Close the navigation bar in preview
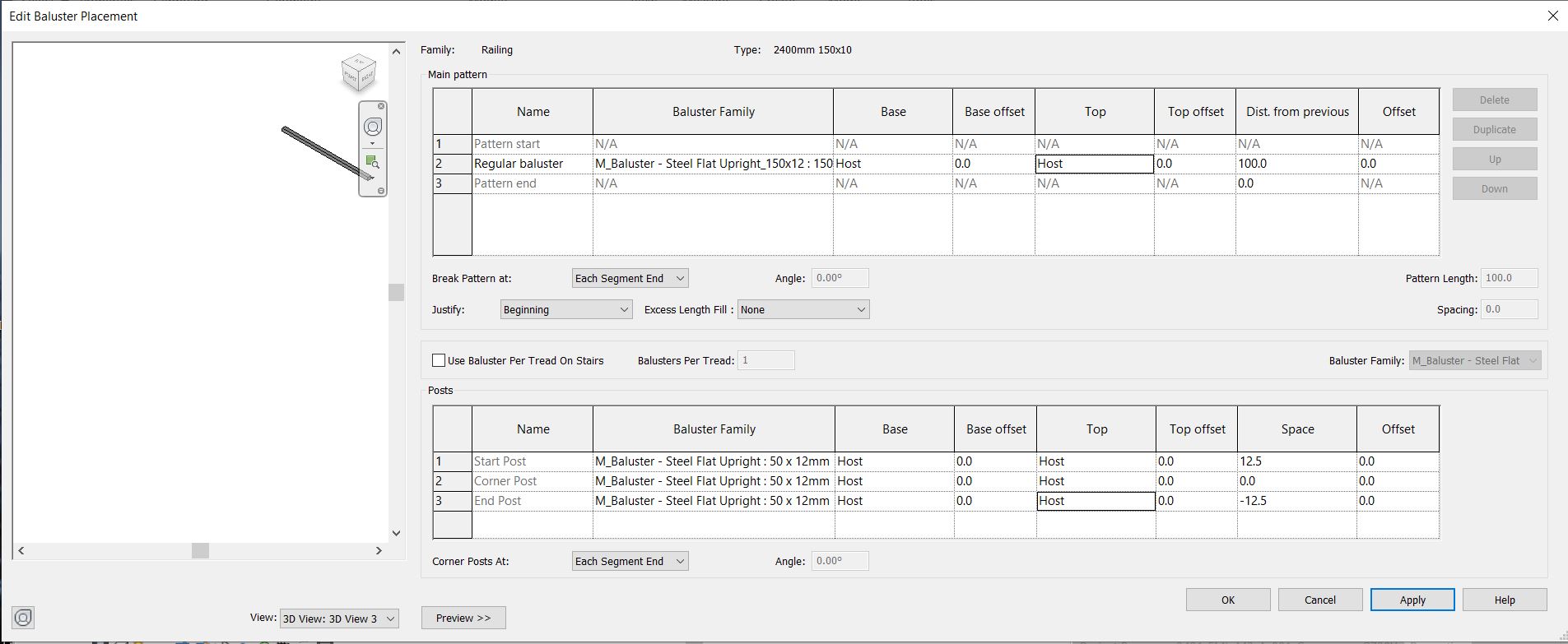This screenshot has height=644, width=1568. pyautogui.click(x=381, y=106)
